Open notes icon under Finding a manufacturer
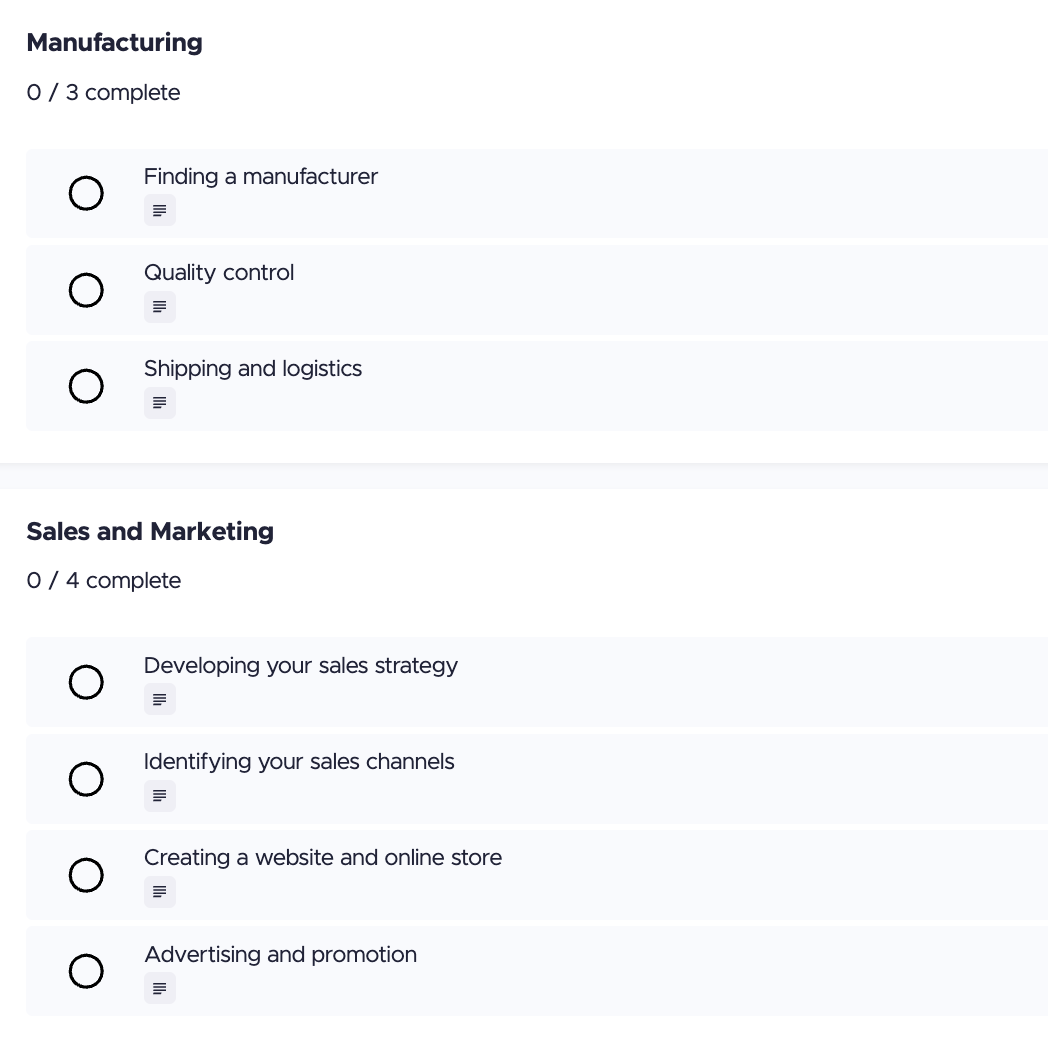 (x=159, y=211)
